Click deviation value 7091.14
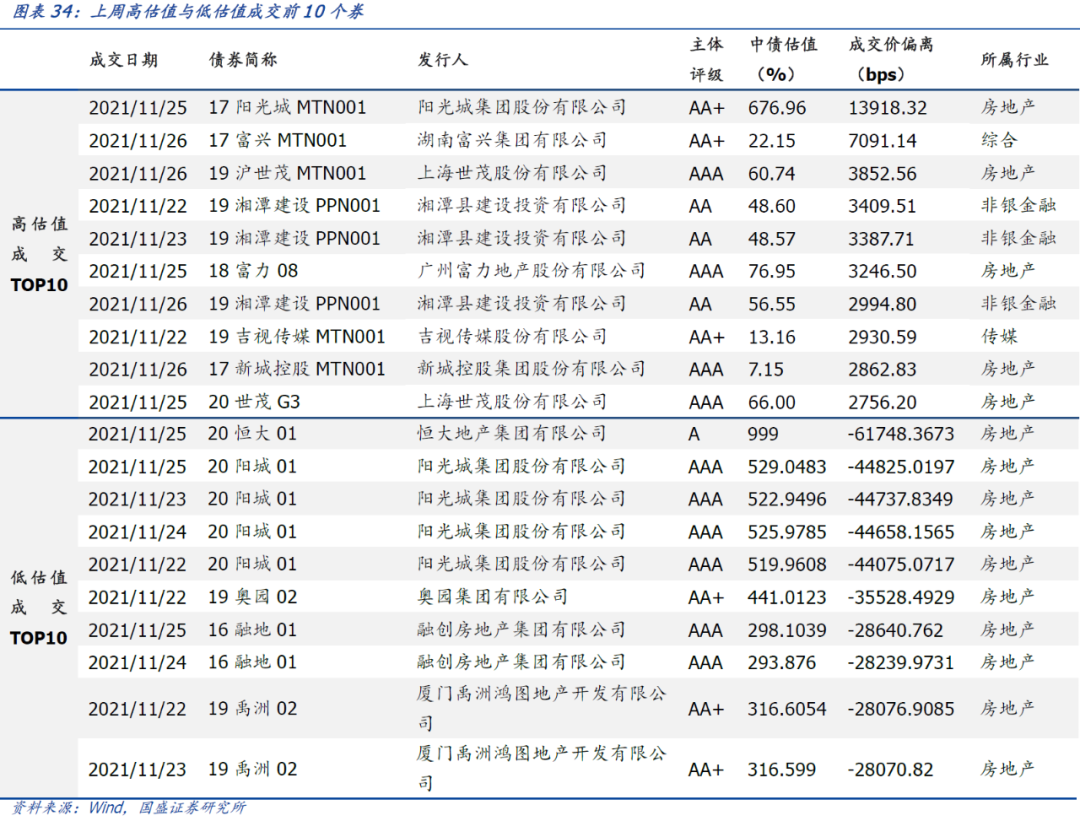This screenshot has width=1080, height=821. tap(882, 141)
